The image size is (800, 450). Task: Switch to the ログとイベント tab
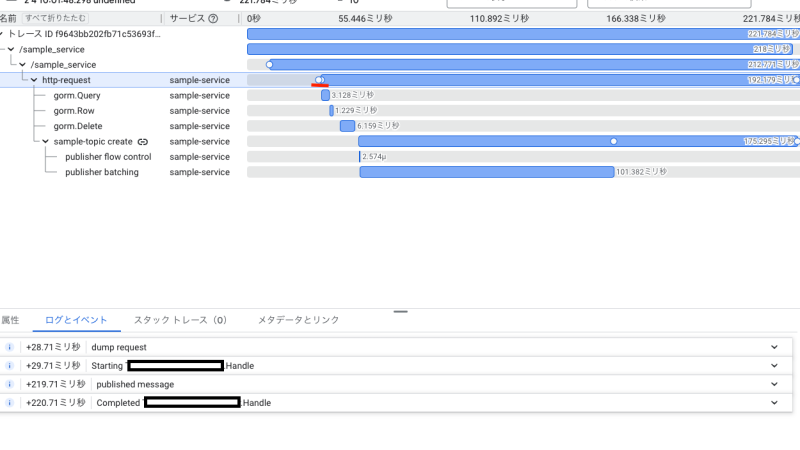pyautogui.click(x=76, y=320)
